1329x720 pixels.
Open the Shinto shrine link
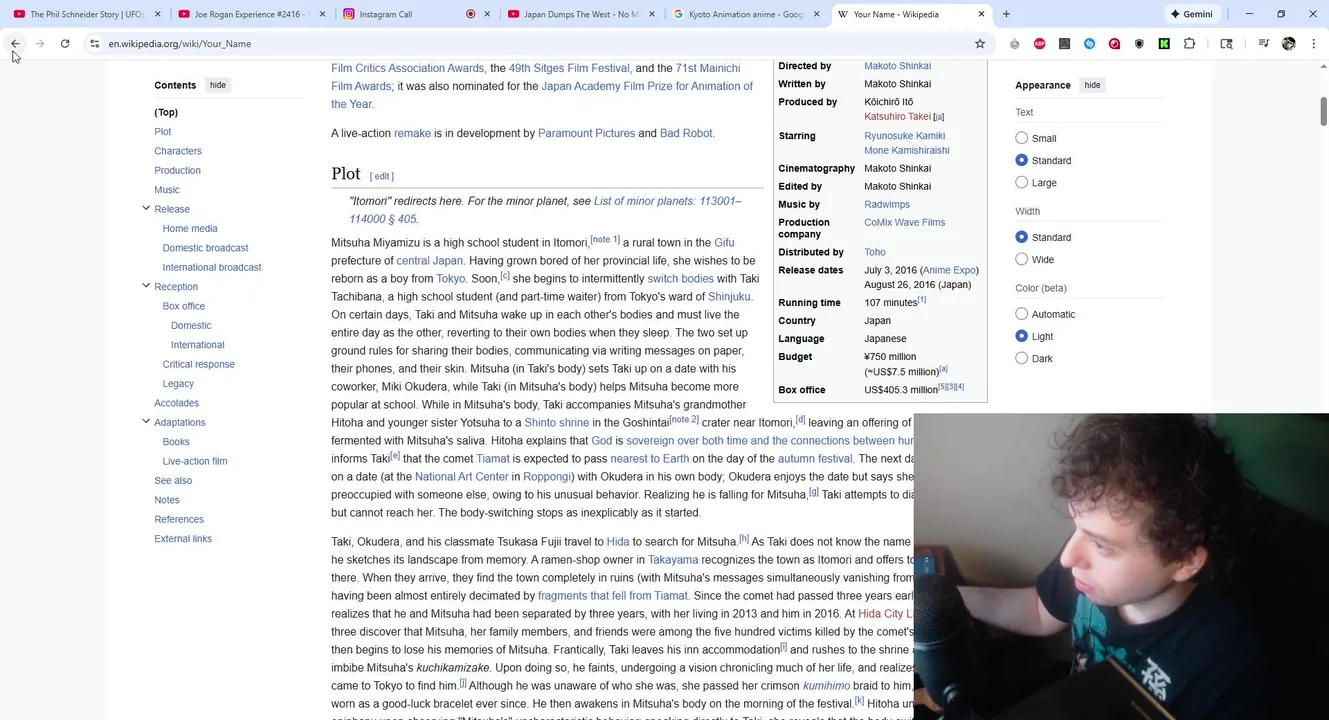point(557,423)
